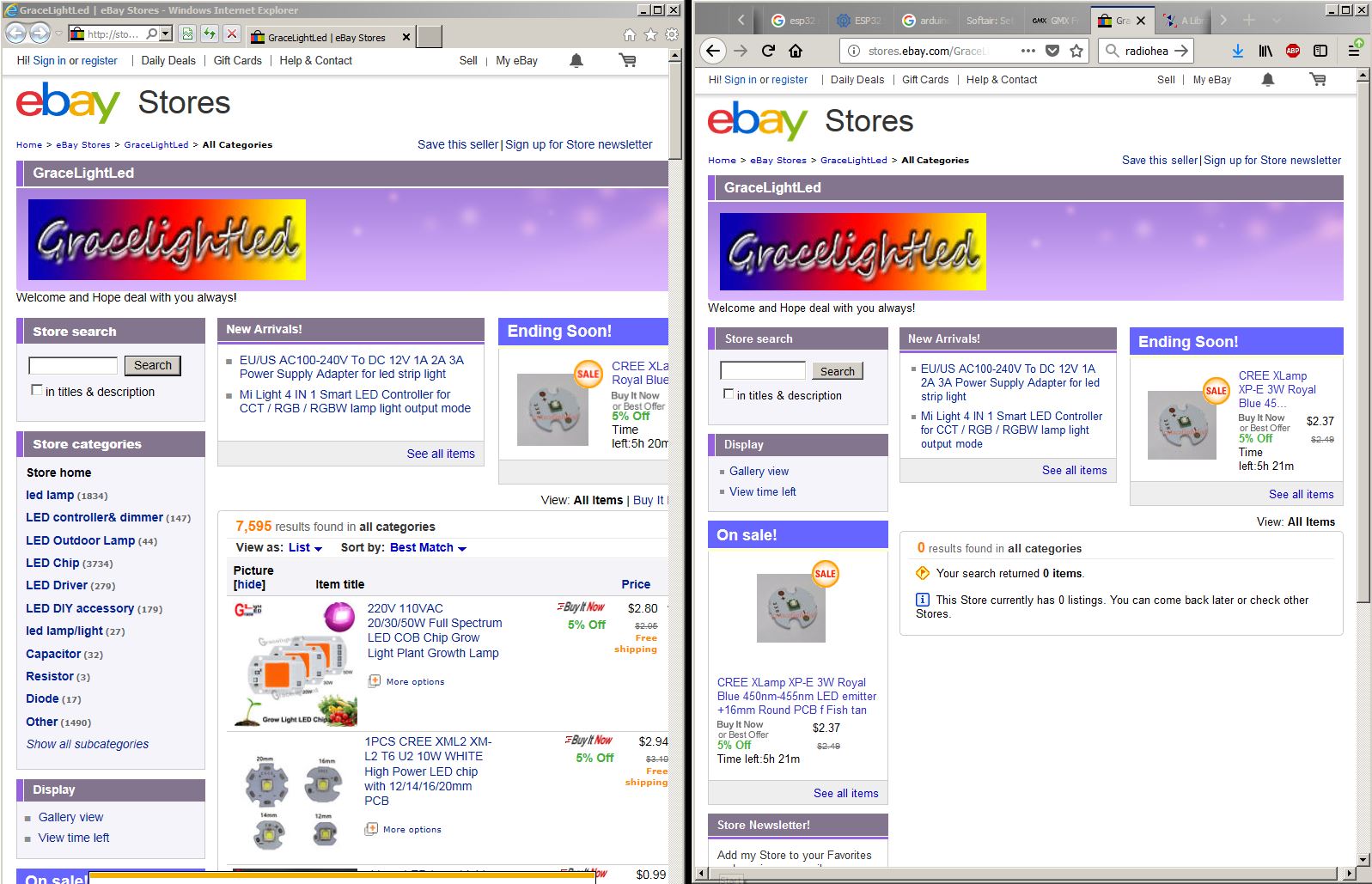The height and width of the screenshot is (884, 1372).
Task: List all Firefox tabs with the dropdown arrow
Action: 1277,20
